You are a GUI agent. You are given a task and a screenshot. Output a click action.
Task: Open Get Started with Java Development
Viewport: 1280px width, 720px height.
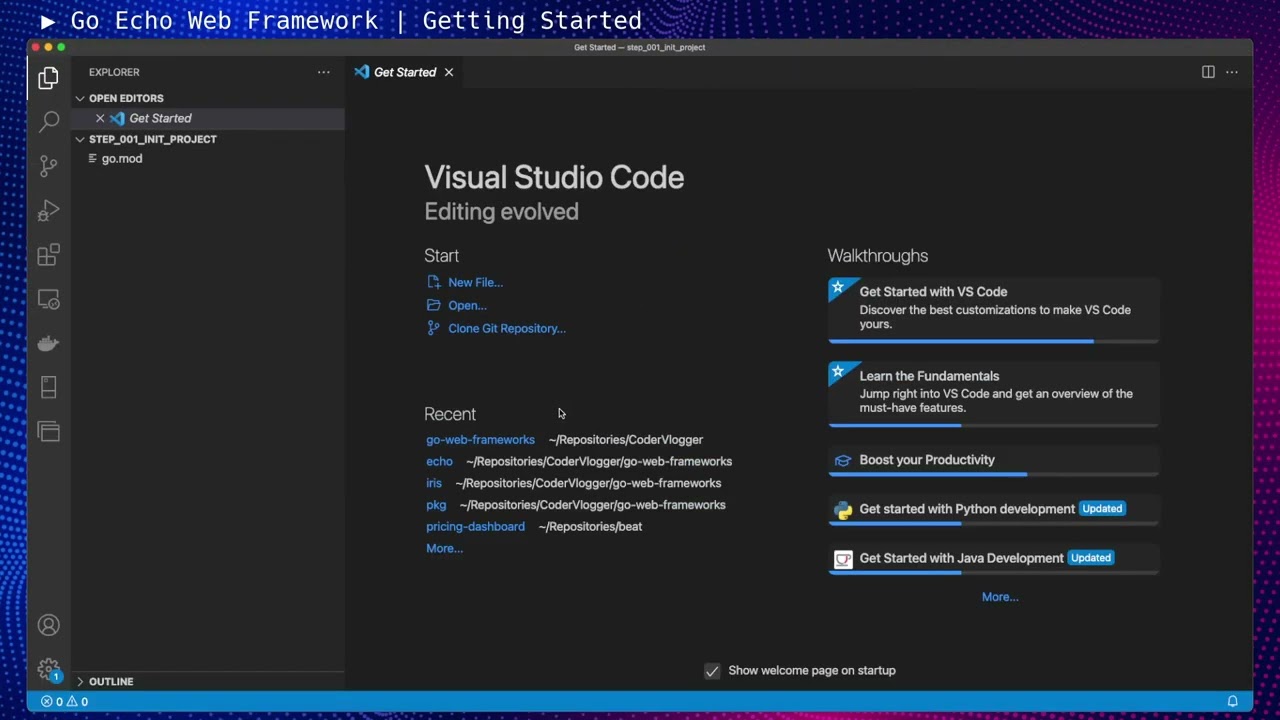[x=993, y=558]
